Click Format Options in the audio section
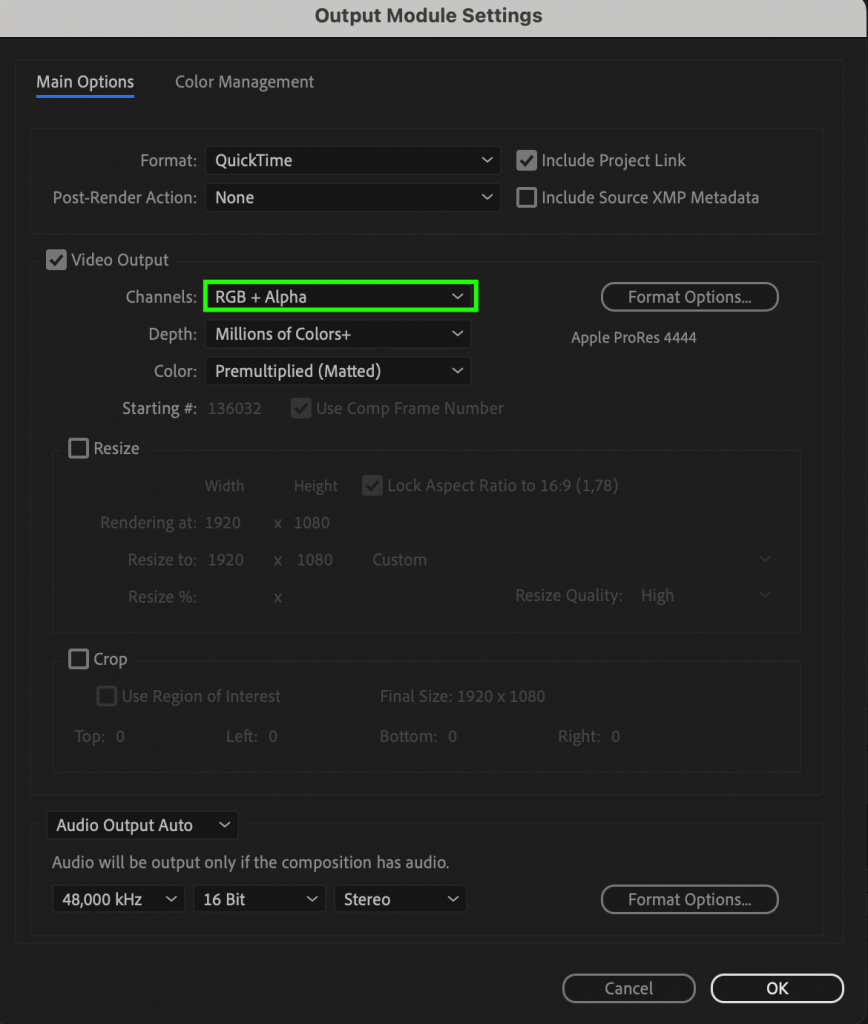868x1024 pixels. [689, 899]
